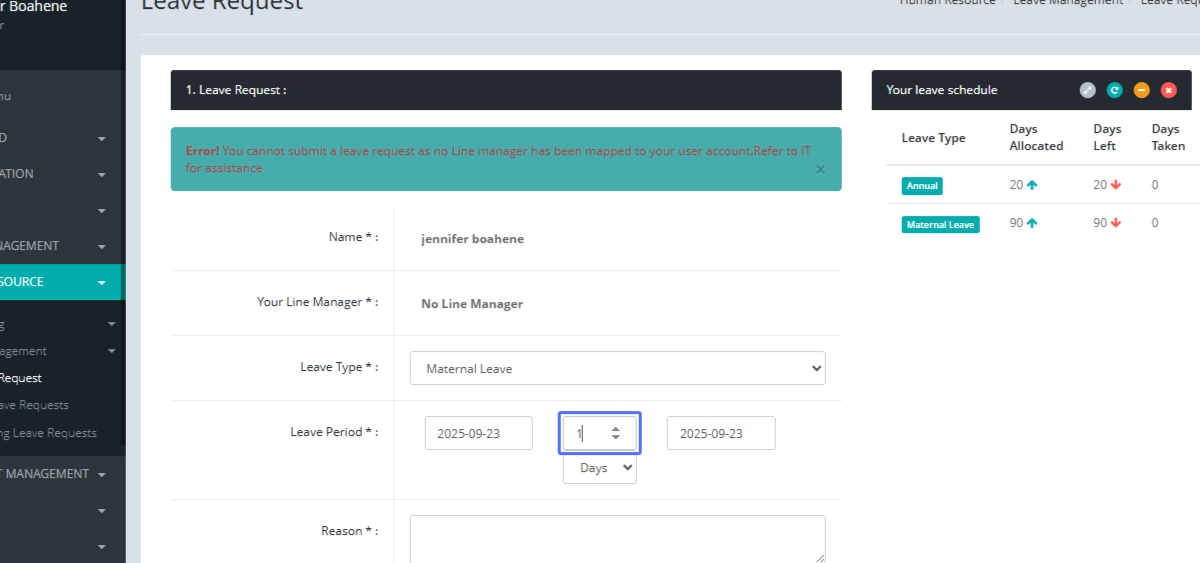This screenshot has width=1200, height=563.
Task: Click the leave duration number spinner arrows
Action: tap(616, 434)
